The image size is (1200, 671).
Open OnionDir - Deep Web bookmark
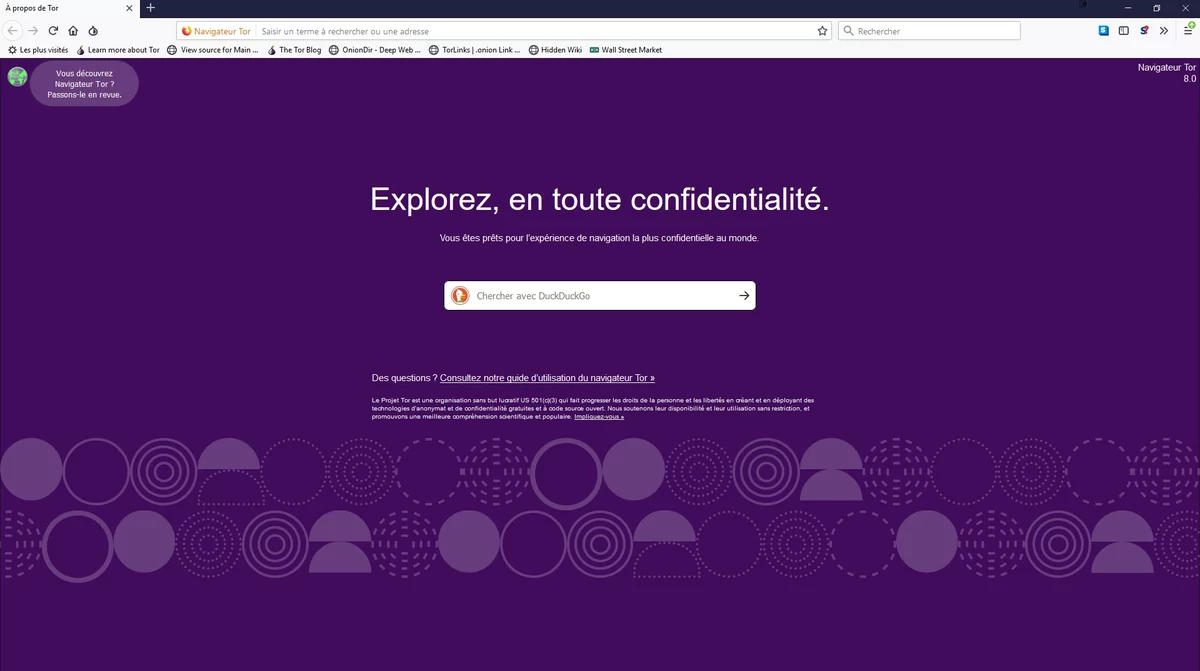pos(375,50)
